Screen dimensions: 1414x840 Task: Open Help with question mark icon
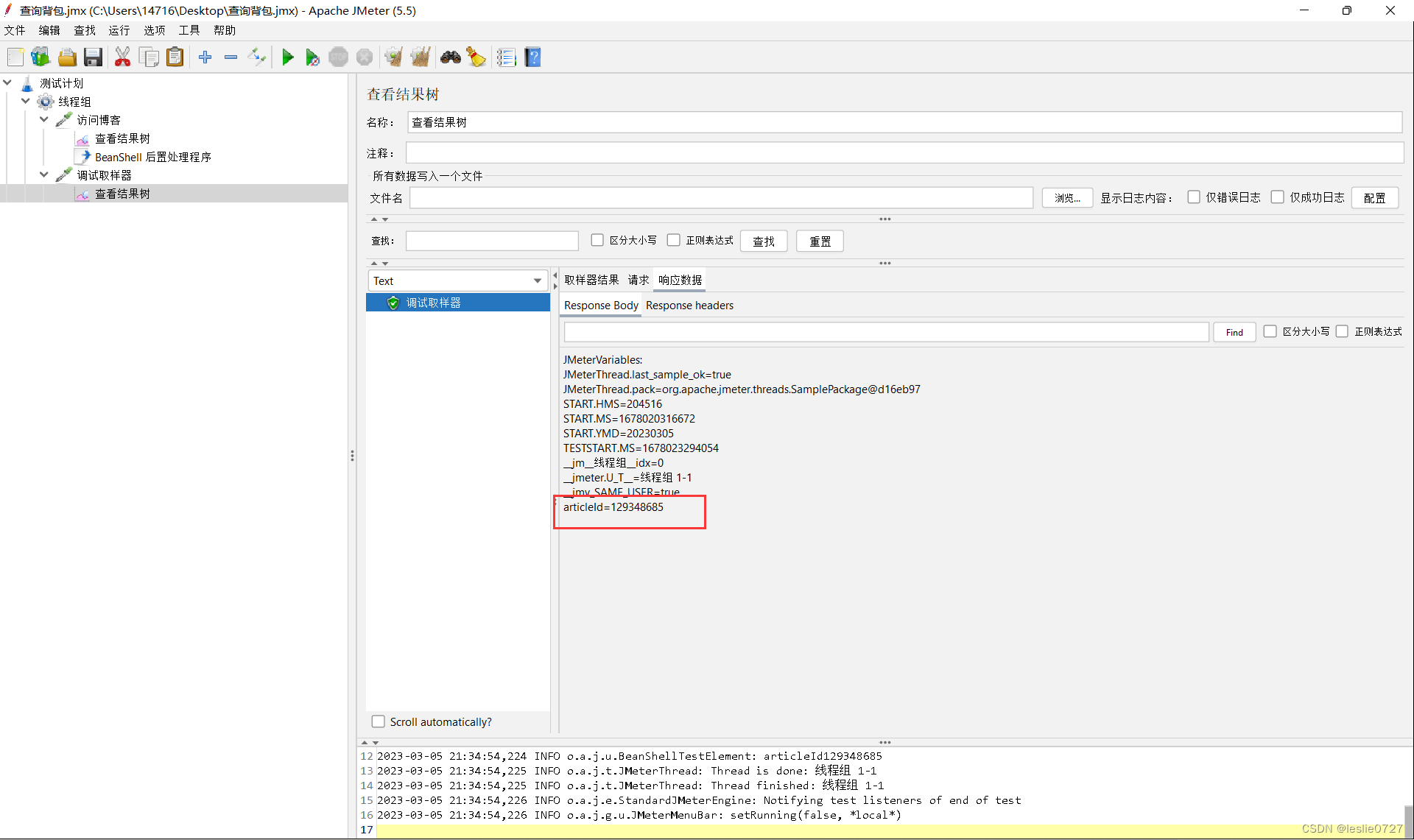tap(533, 57)
